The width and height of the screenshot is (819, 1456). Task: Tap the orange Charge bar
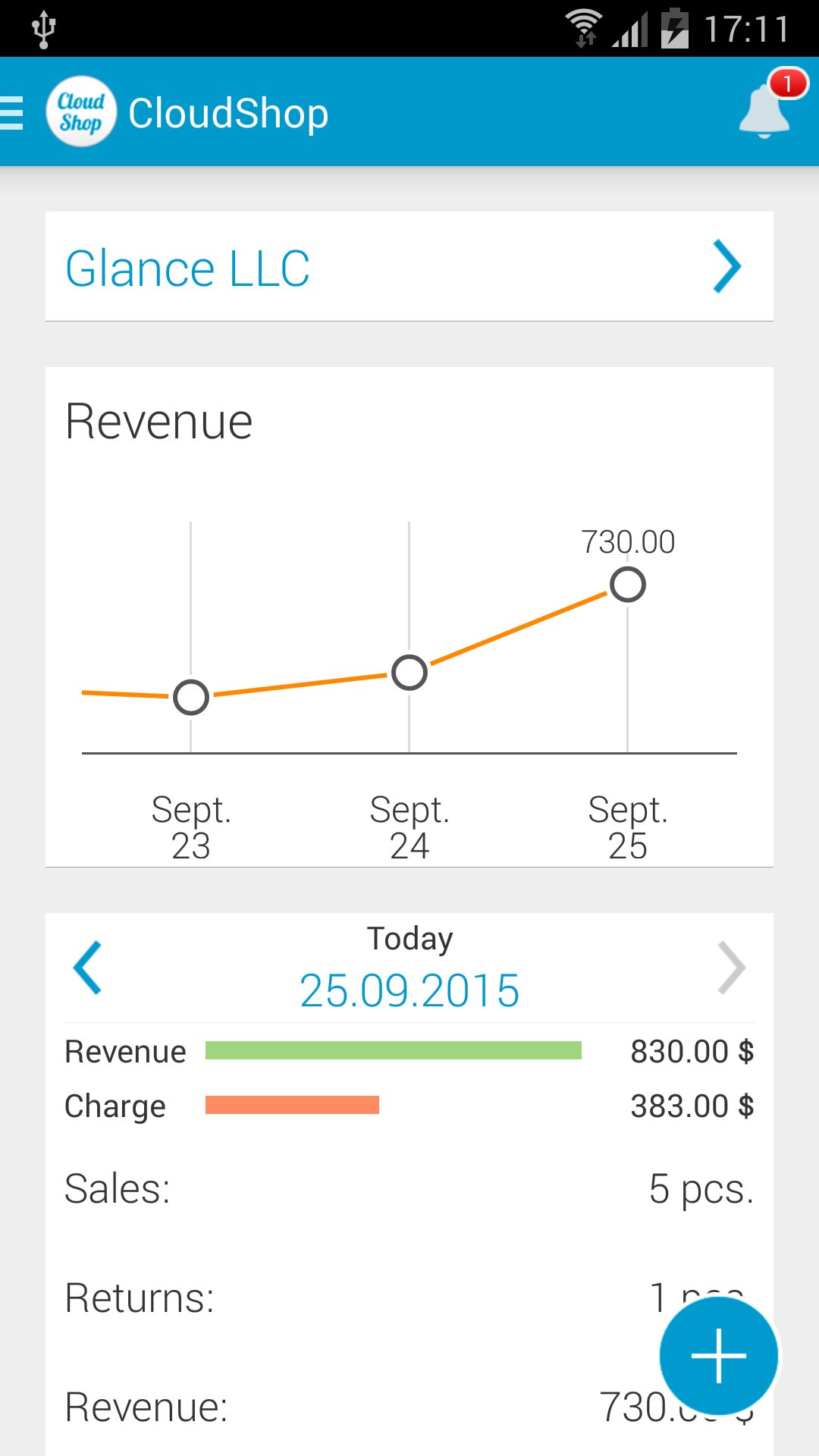pos(292,1105)
